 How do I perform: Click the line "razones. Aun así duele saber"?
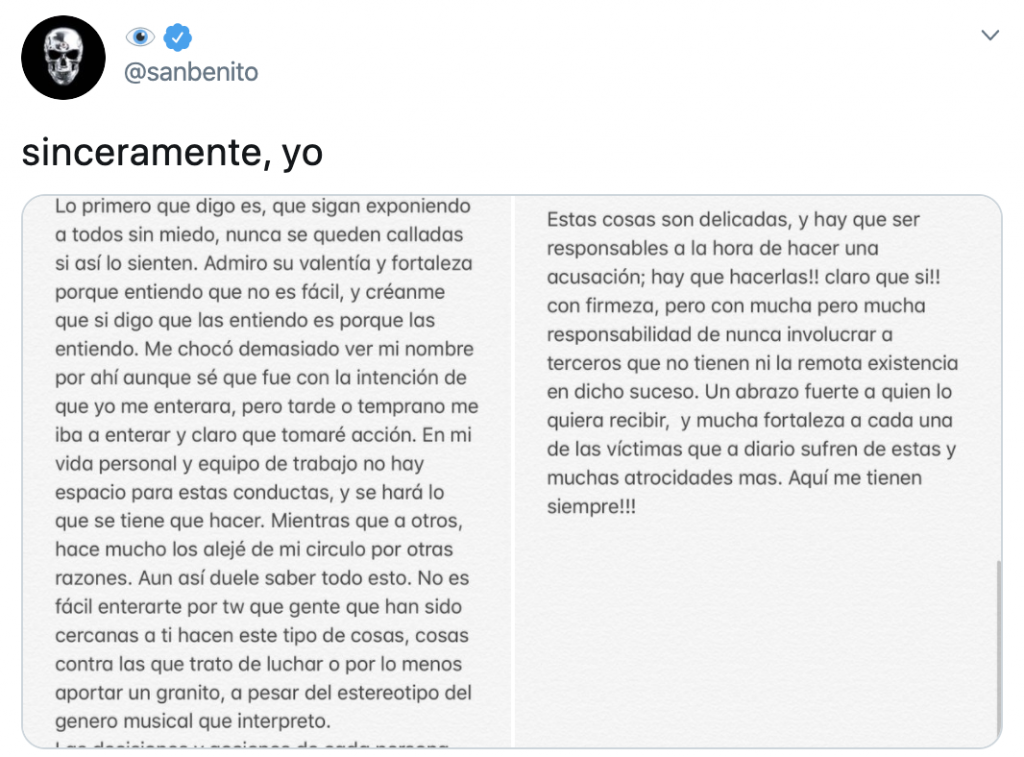(262, 578)
